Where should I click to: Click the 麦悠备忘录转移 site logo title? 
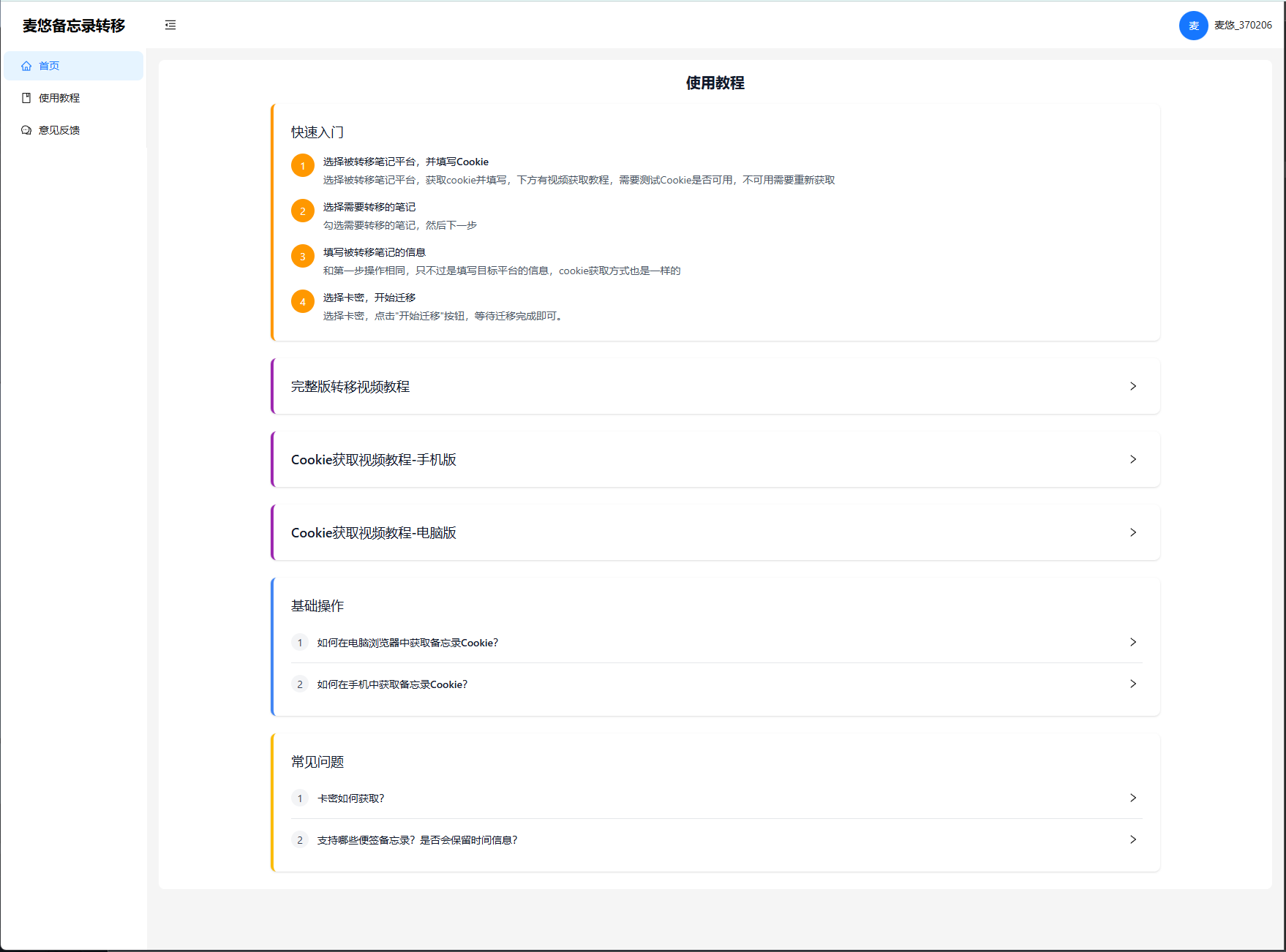[x=74, y=26]
